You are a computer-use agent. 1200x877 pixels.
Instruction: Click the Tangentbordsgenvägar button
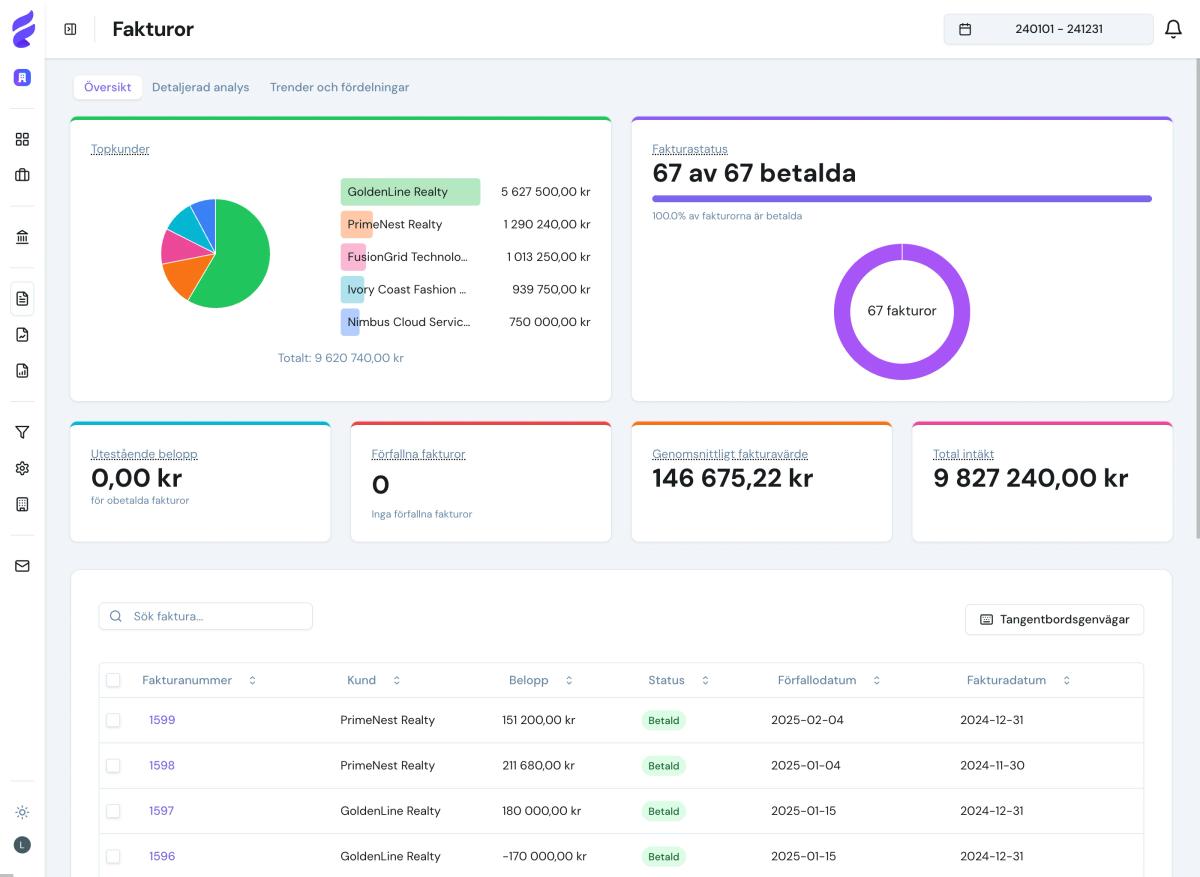[x=1054, y=619]
